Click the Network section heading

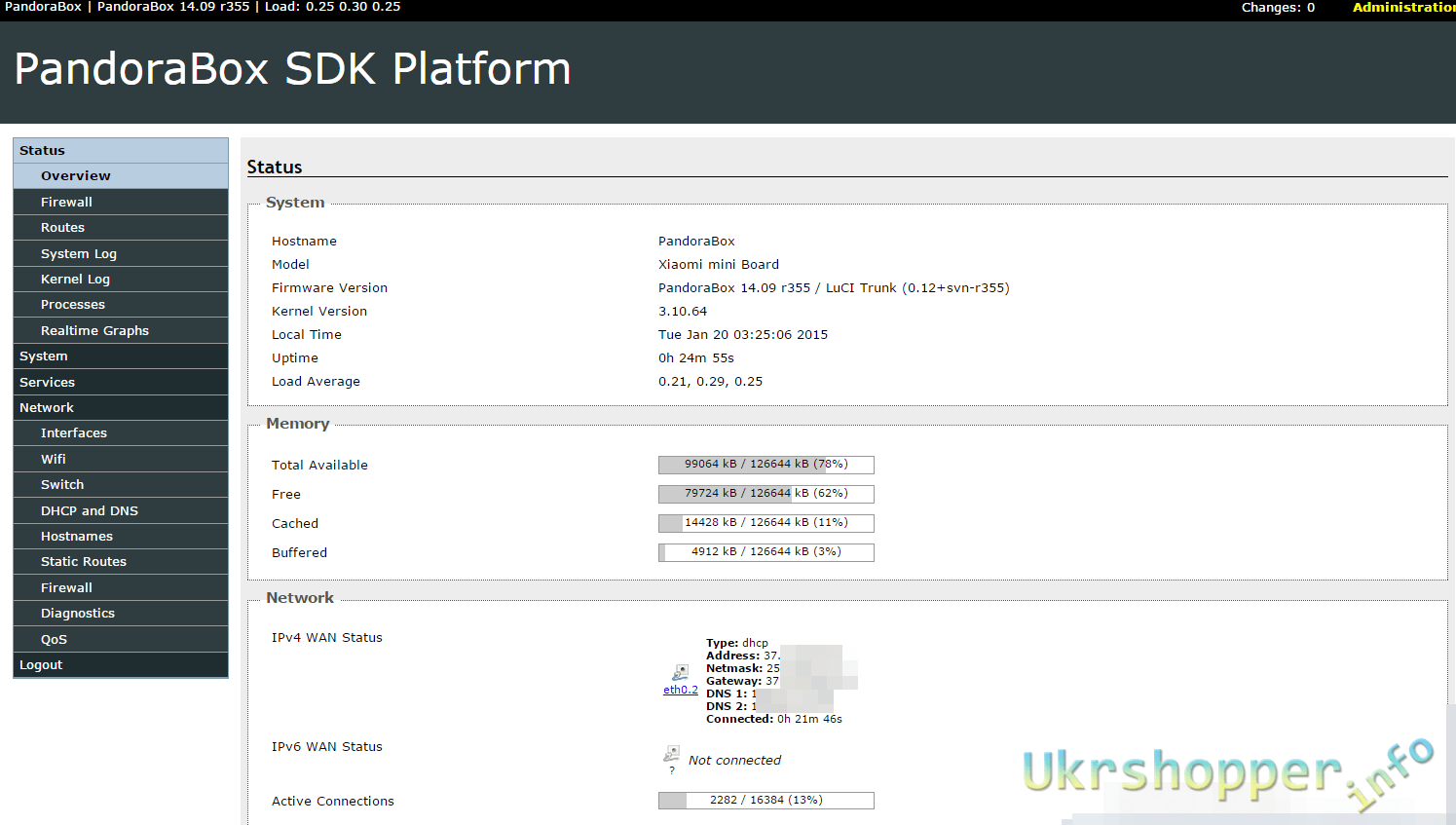300,598
